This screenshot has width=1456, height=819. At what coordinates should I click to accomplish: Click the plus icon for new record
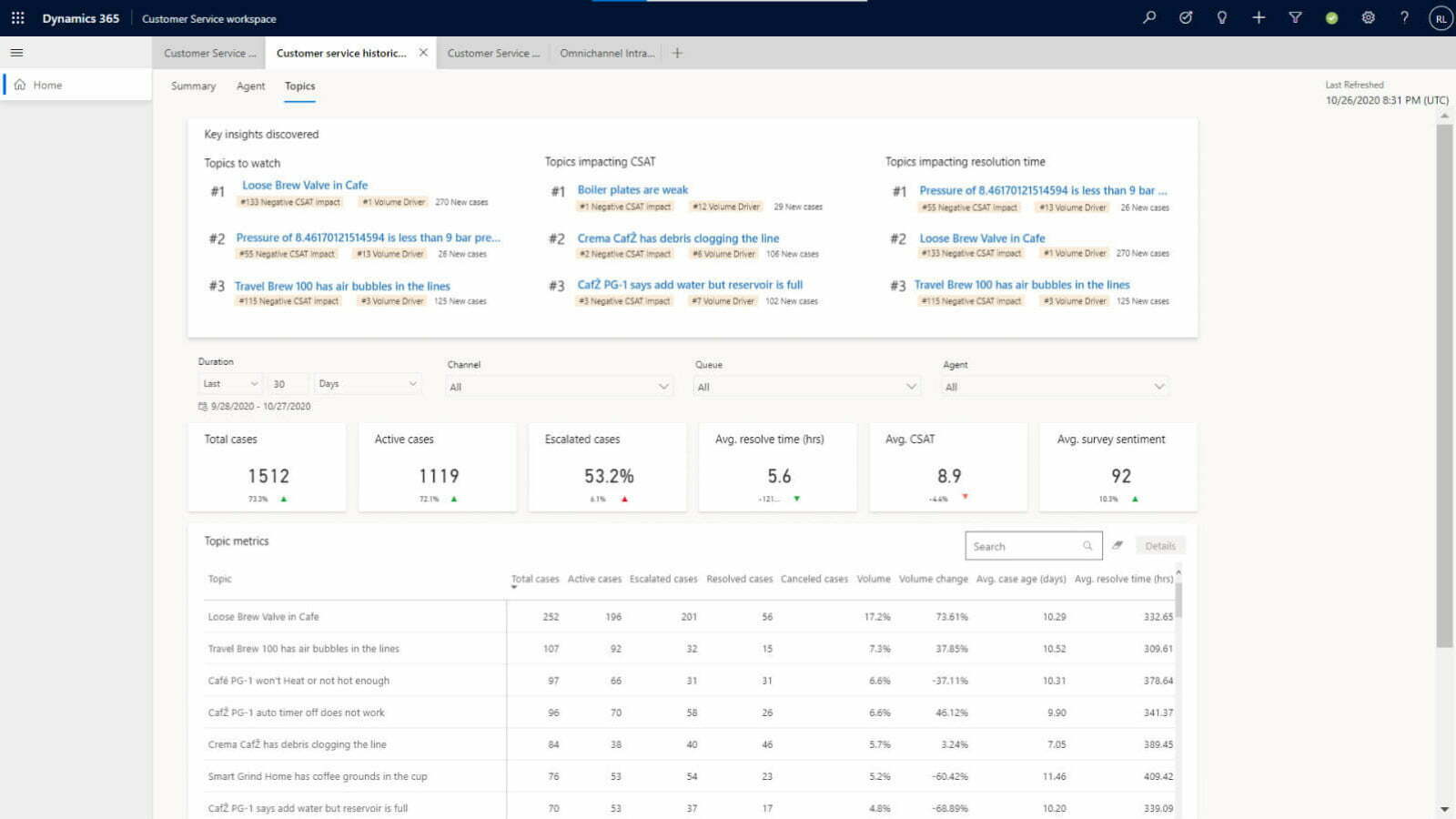(x=1259, y=17)
